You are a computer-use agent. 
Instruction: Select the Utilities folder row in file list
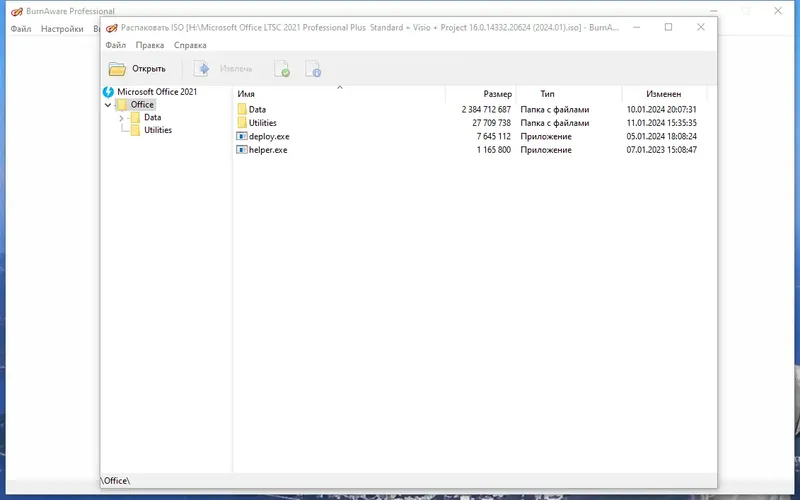[469, 123]
